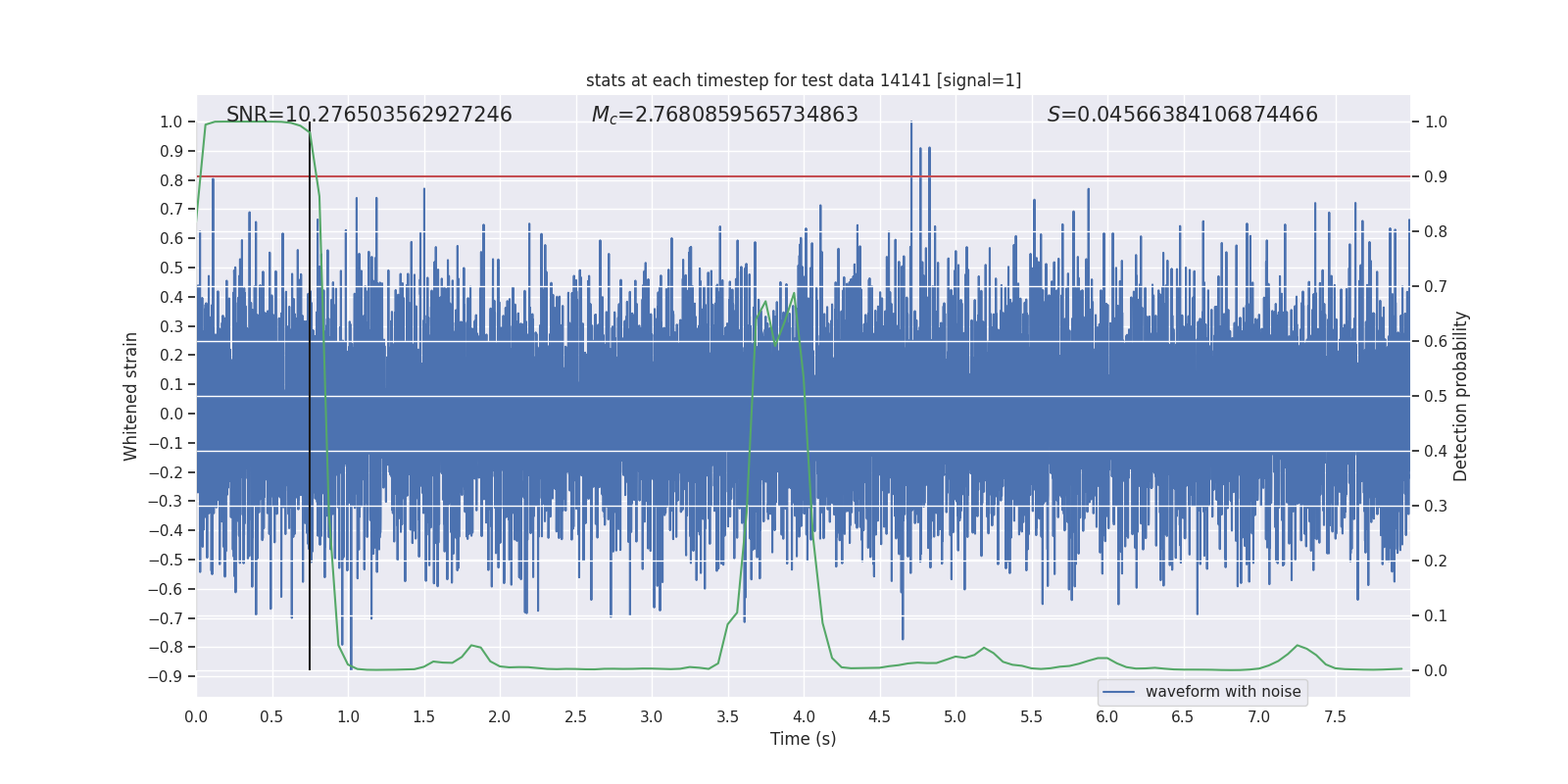This screenshot has width=1568, height=784.
Task: Click Detection probability tick label 0.6
Action: pos(1436,342)
